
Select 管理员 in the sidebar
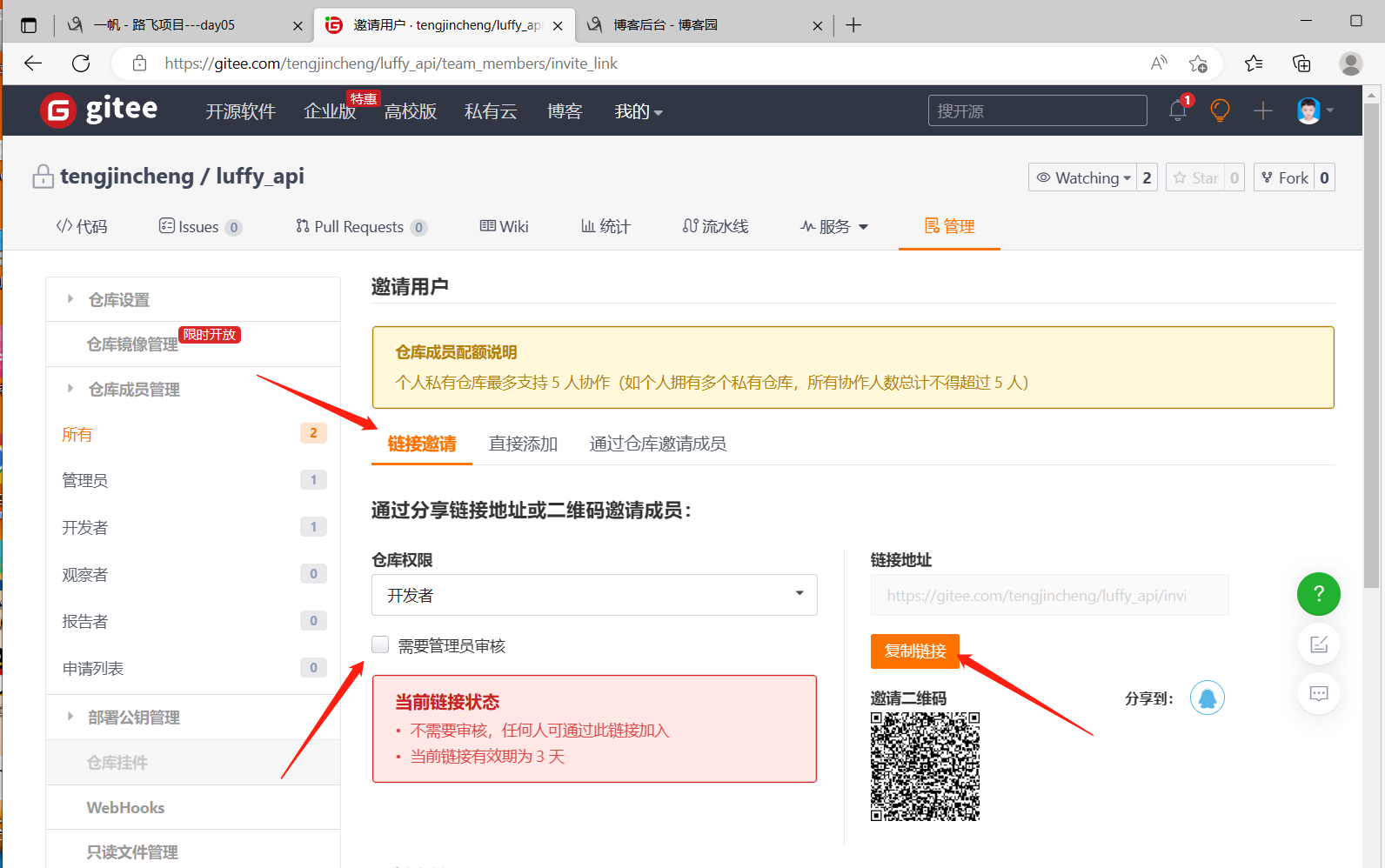[x=193, y=480]
